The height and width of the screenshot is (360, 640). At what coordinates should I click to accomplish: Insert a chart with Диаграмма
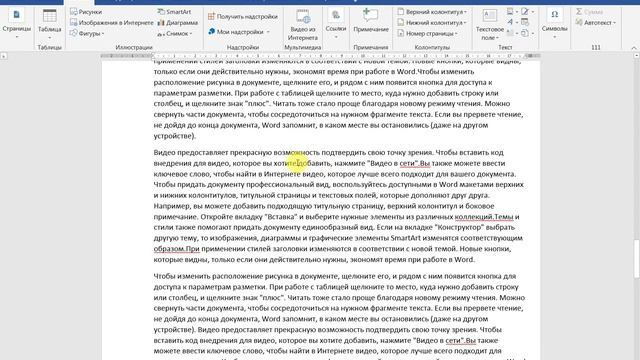point(178,23)
